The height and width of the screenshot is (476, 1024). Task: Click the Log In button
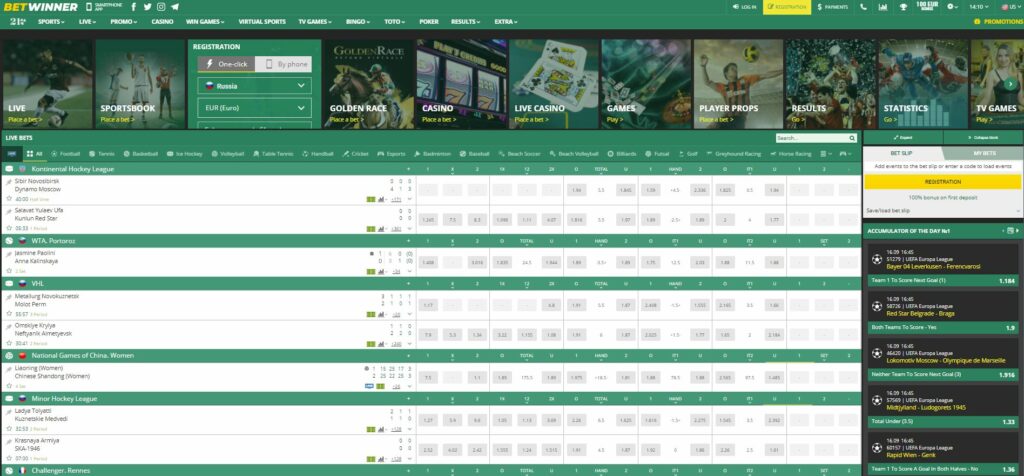(x=744, y=7)
